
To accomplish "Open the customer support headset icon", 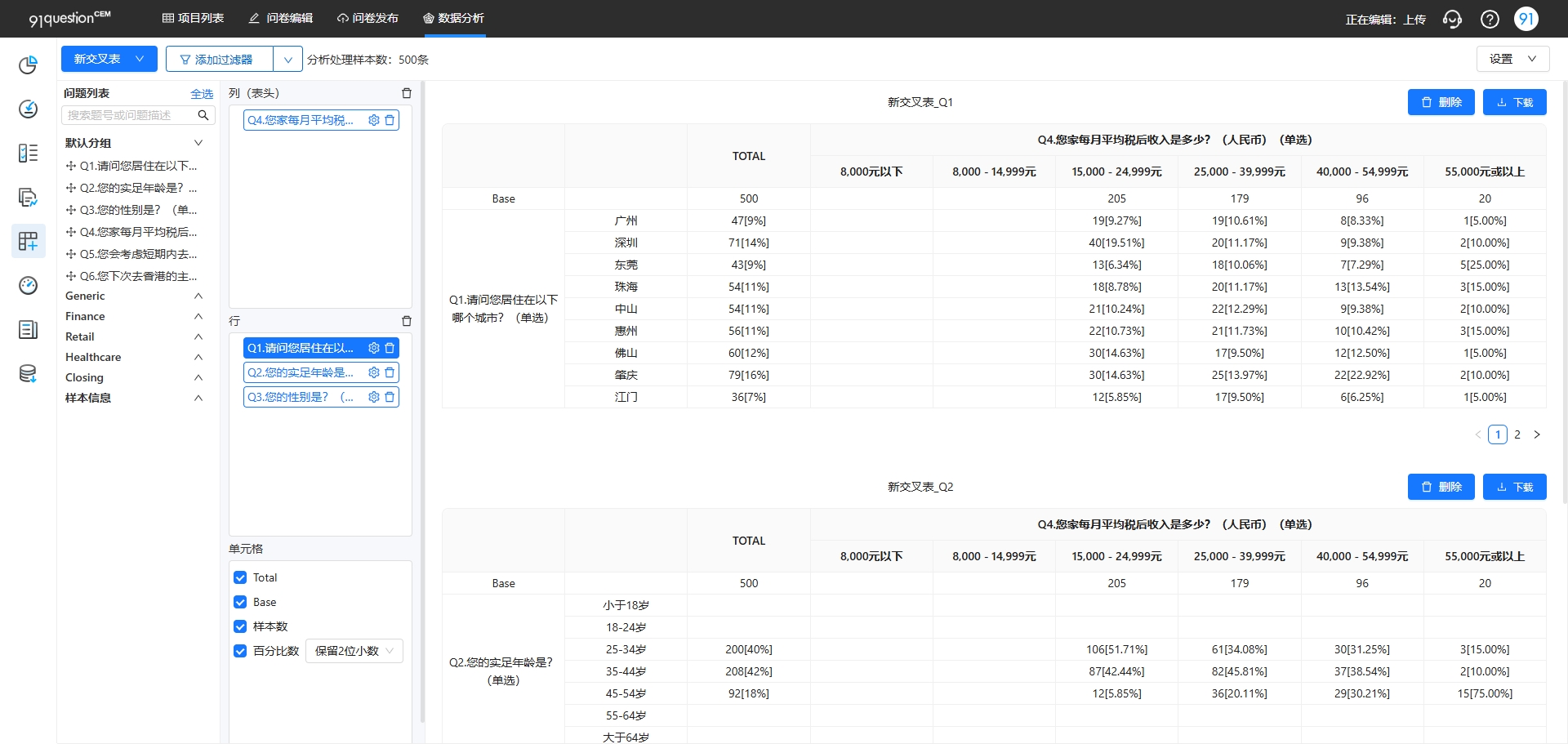I will coord(1452,19).
